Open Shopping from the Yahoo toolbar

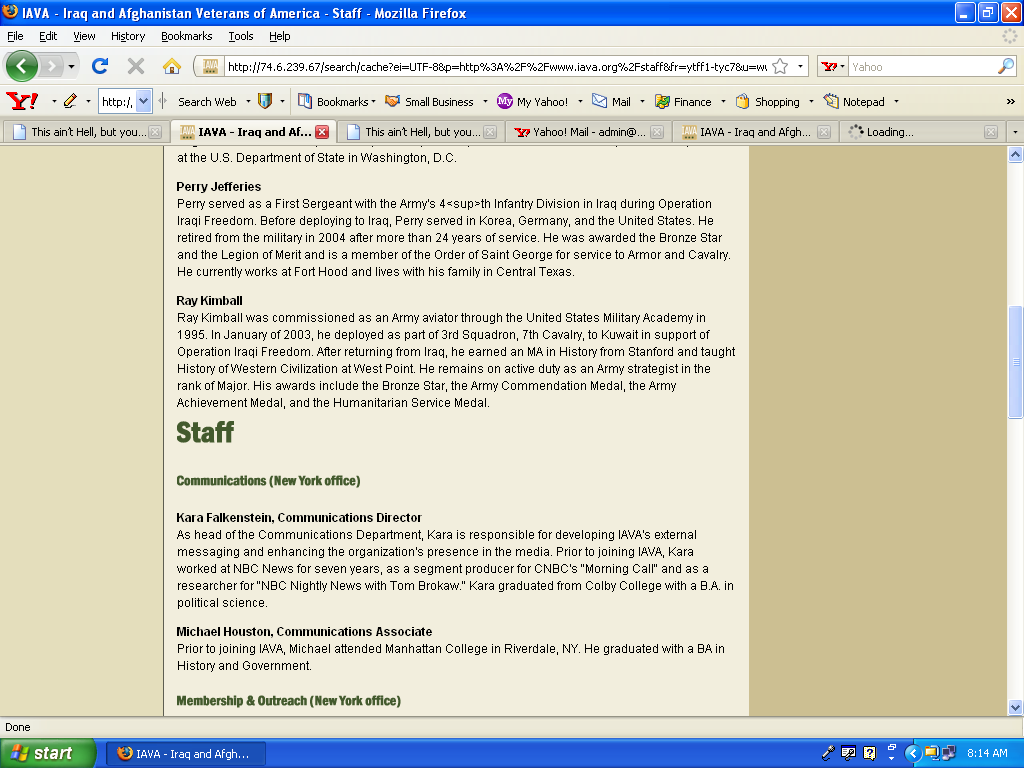(x=767, y=102)
